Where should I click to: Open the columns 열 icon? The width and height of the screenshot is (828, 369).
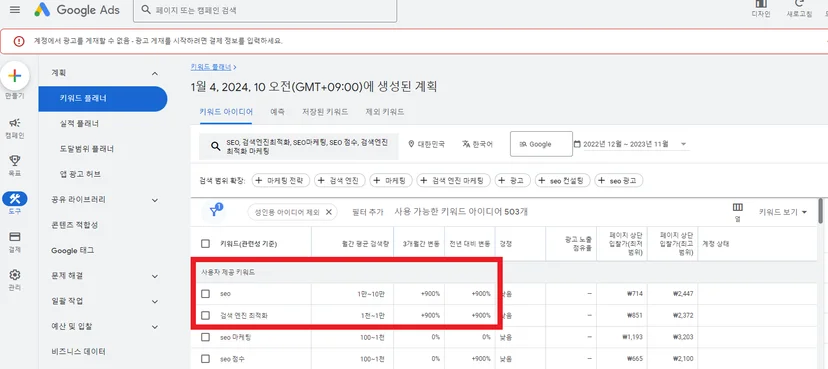coord(738,207)
